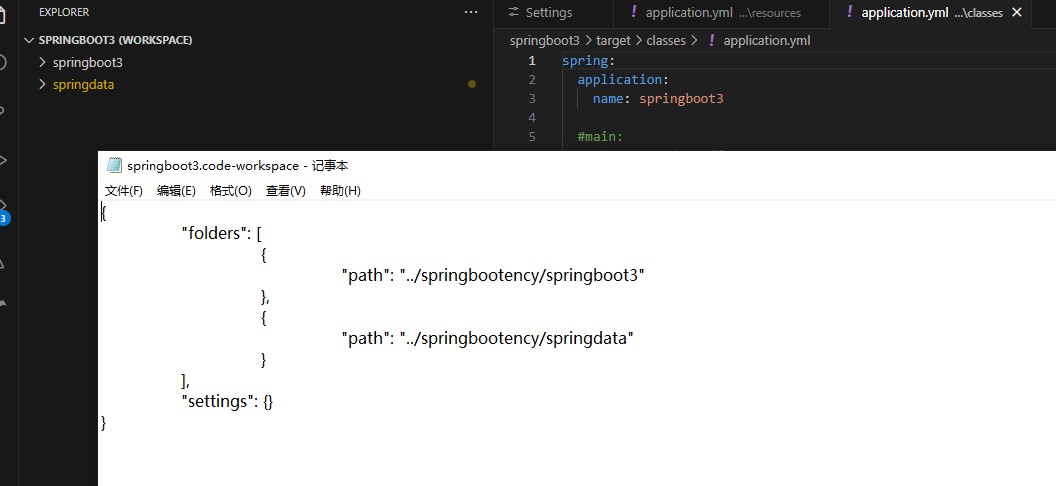Open Explorer's more actions ellipsis menu
The width and height of the screenshot is (1056, 486).
coord(472,12)
